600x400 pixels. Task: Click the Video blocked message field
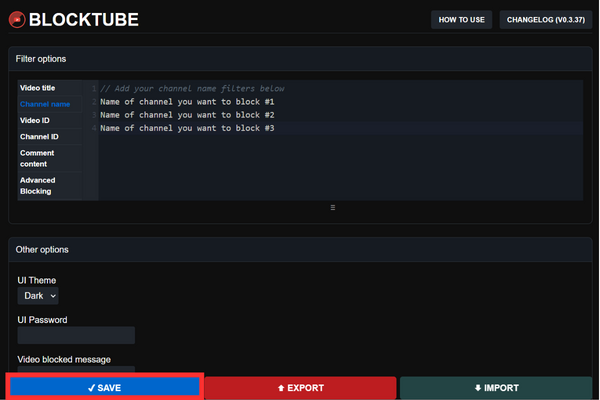pos(76,371)
